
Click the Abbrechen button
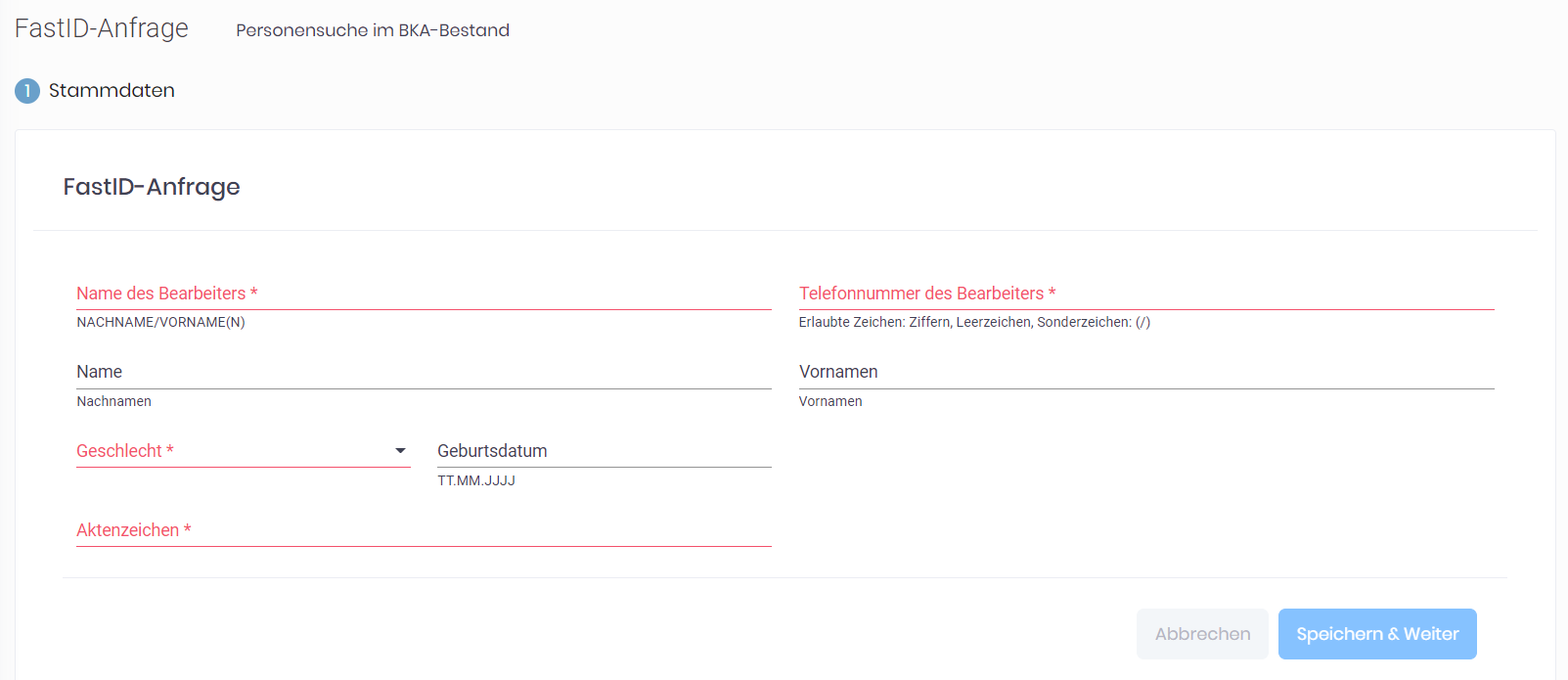[1202, 634]
